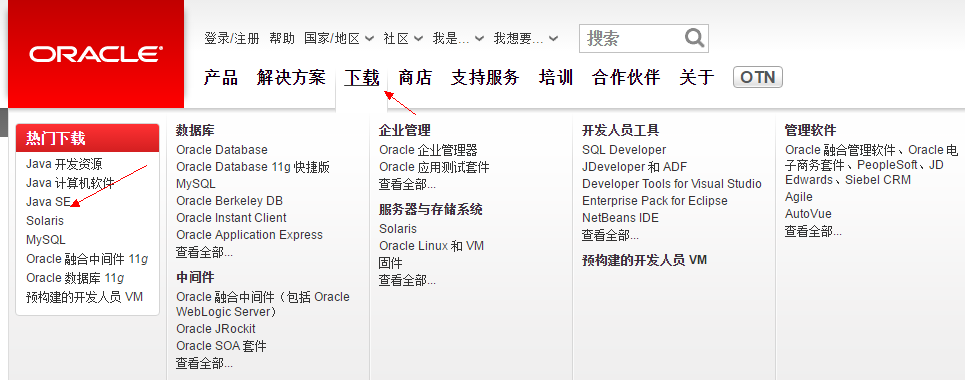Open the 固件 firmware link
Viewport: 965px width, 380px height.
[391, 263]
